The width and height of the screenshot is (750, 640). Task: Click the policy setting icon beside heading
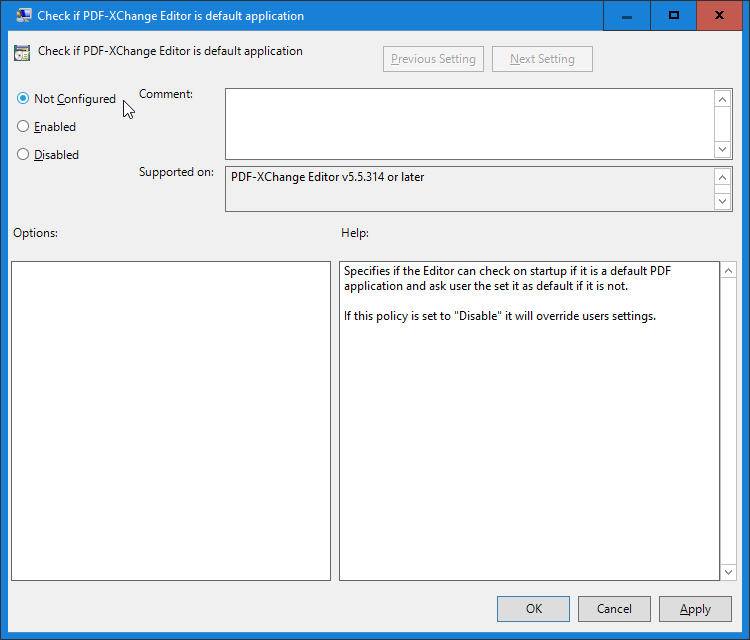pos(22,52)
